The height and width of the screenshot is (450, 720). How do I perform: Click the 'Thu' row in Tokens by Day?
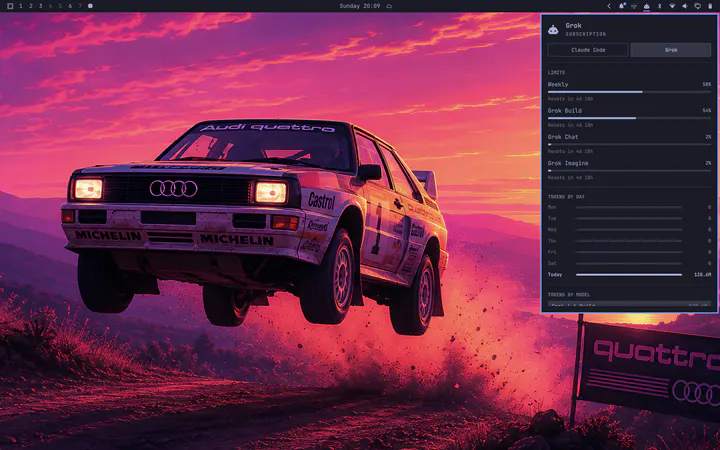(629, 241)
